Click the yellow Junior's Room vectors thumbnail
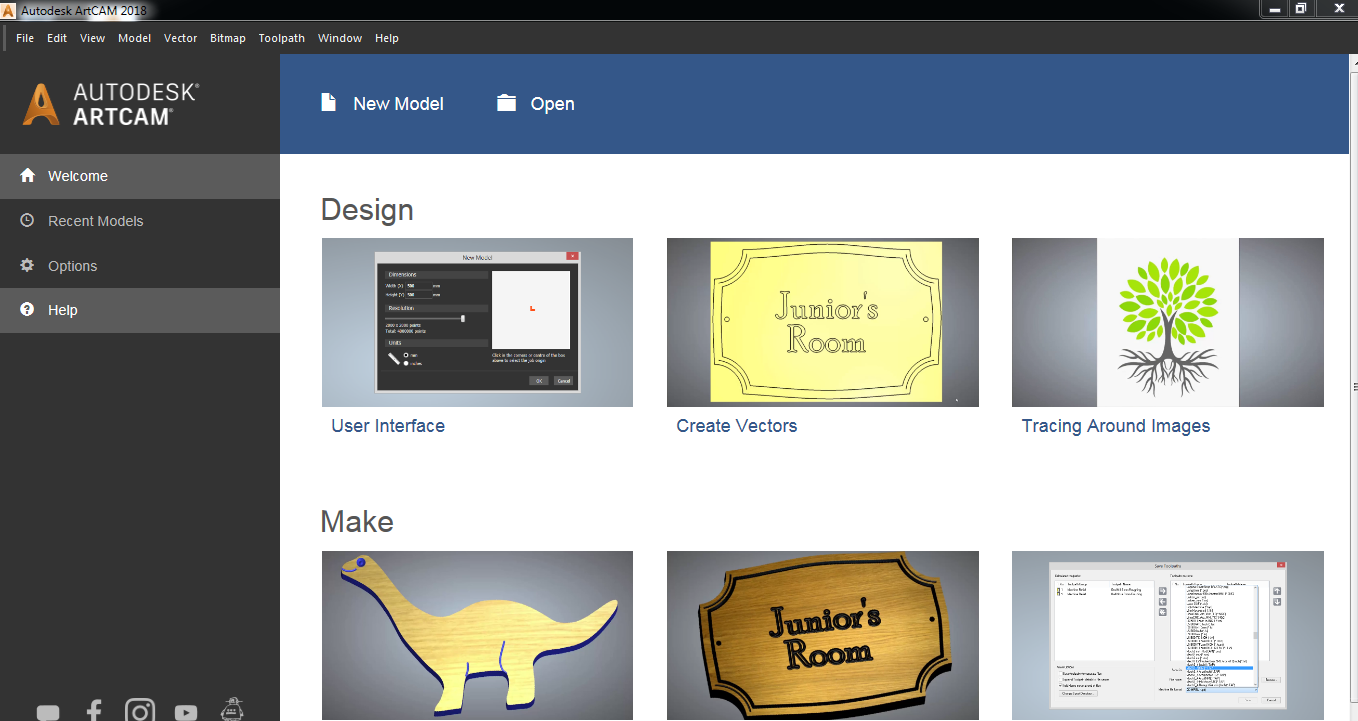Screen dimensions: 1358x721 (823, 322)
